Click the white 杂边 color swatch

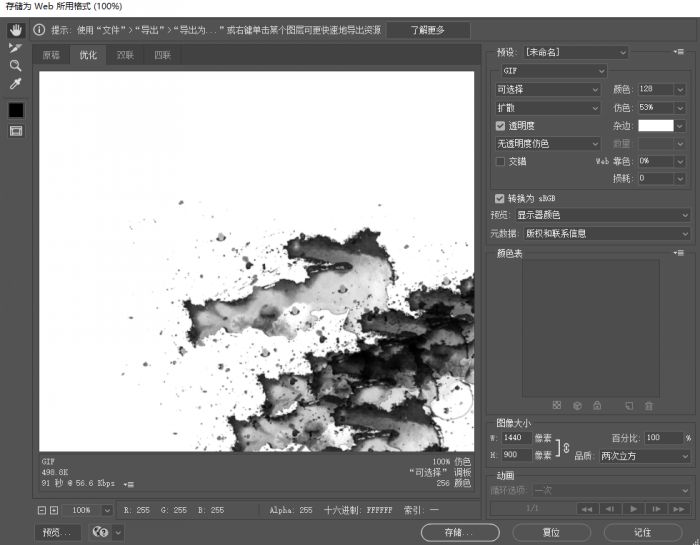click(655, 126)
